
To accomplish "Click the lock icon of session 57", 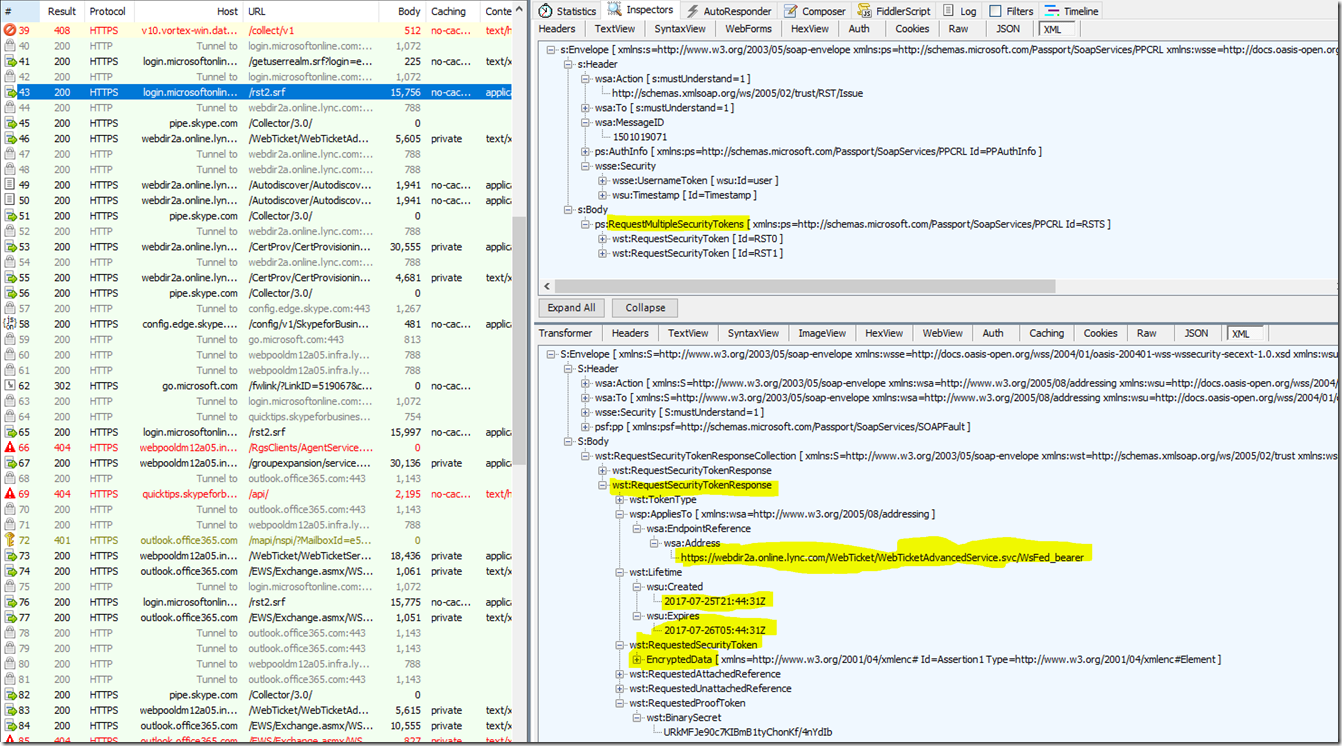I will [x=10, y=309].
